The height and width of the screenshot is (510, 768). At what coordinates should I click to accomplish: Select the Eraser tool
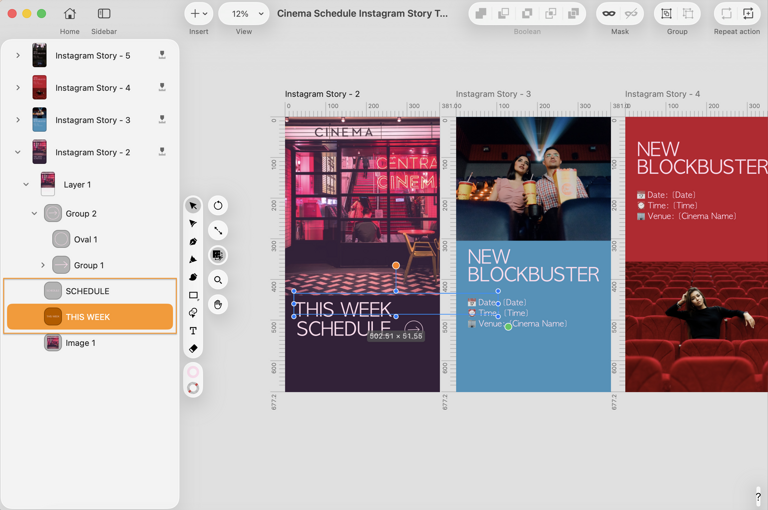click(193, 348)
